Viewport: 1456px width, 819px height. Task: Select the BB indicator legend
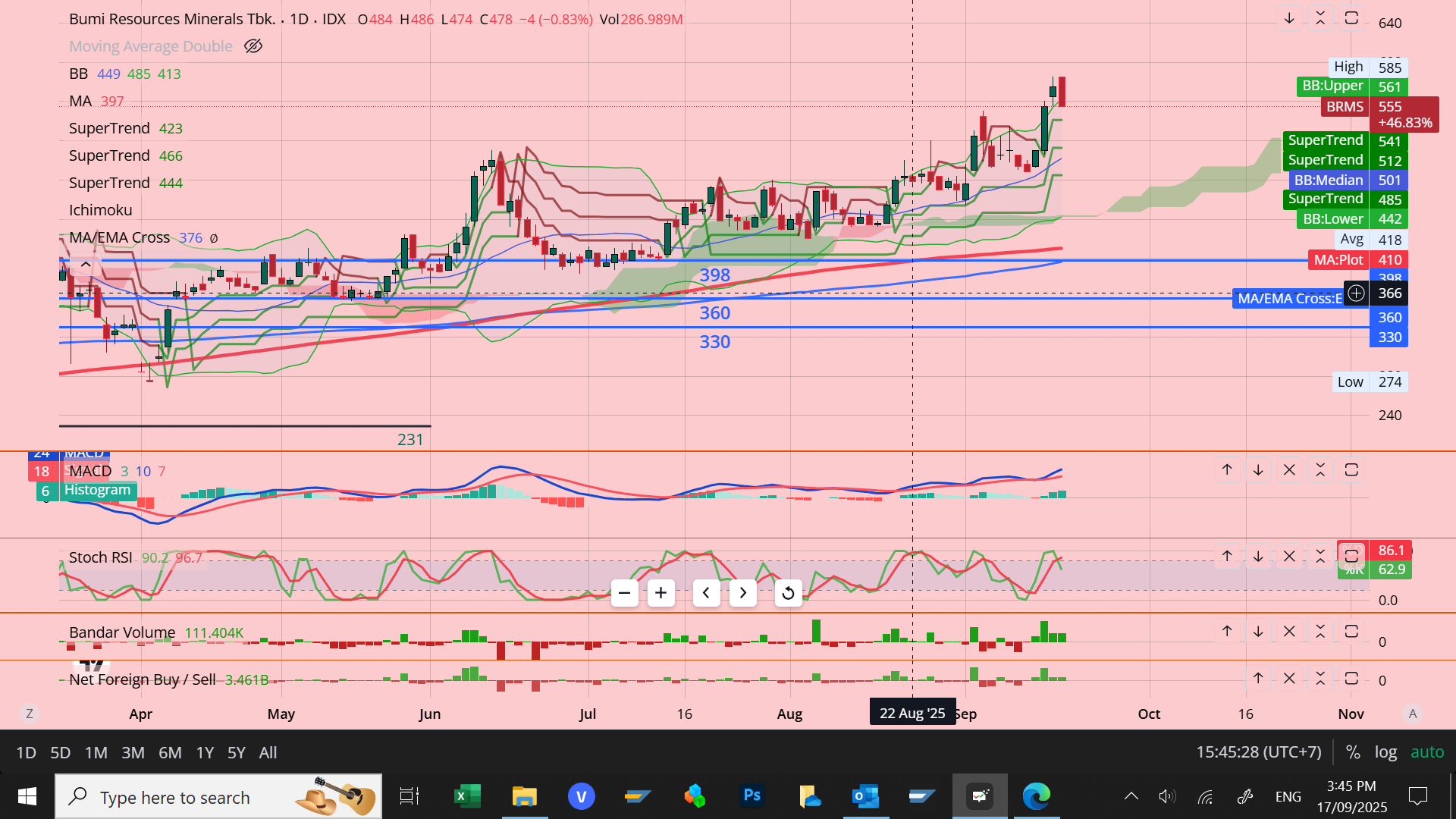pos(78,74)
